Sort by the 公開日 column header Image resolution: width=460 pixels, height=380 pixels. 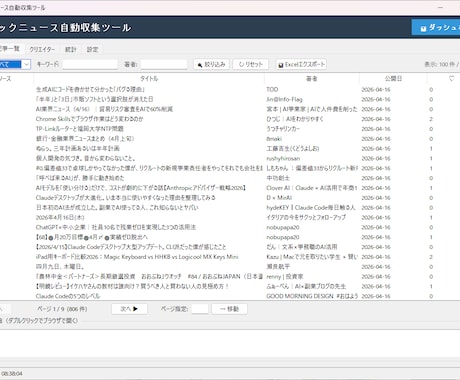point(393,79)
